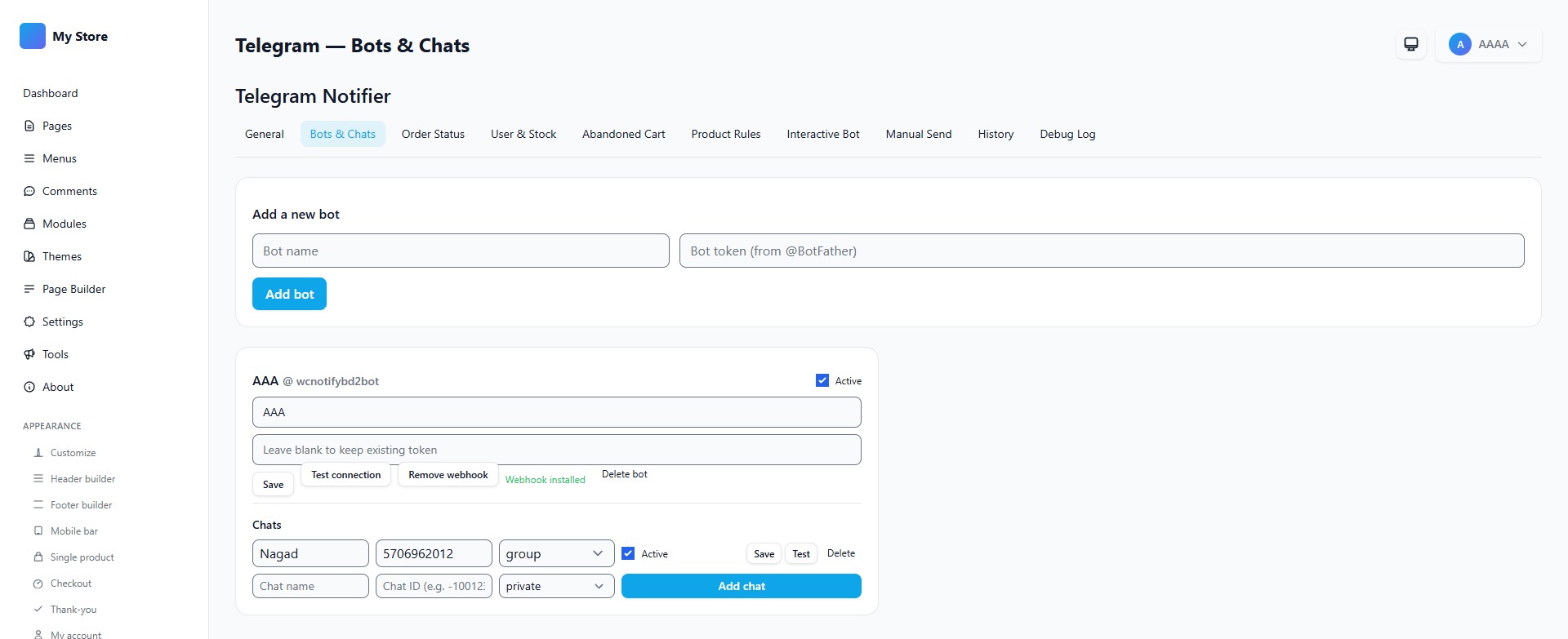Click the existing token field

click(557, 450)
